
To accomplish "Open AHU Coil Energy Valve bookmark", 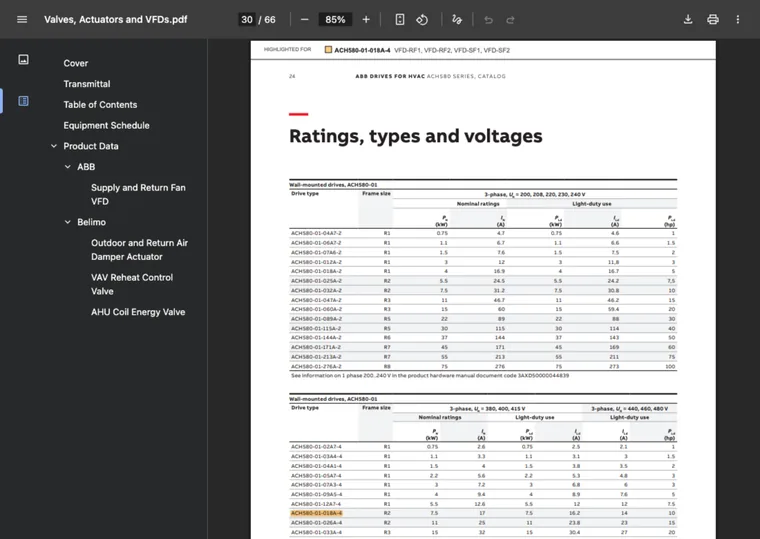I will [138, 312].
